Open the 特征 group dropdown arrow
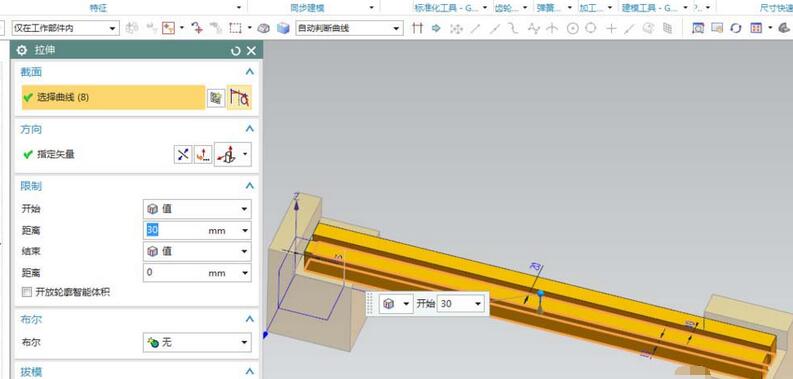The height and width of the screenshot is (379, 793). 239,8
